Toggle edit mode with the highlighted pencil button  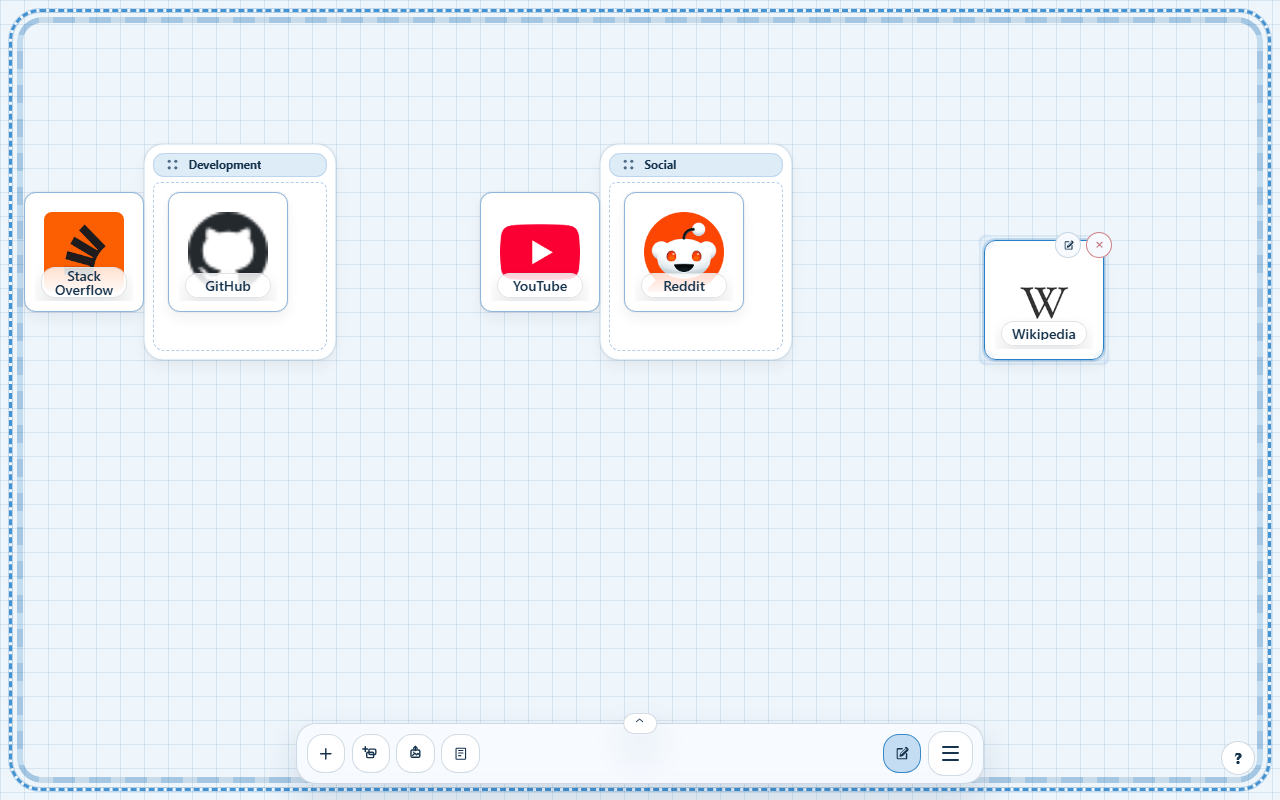point(902,753)
